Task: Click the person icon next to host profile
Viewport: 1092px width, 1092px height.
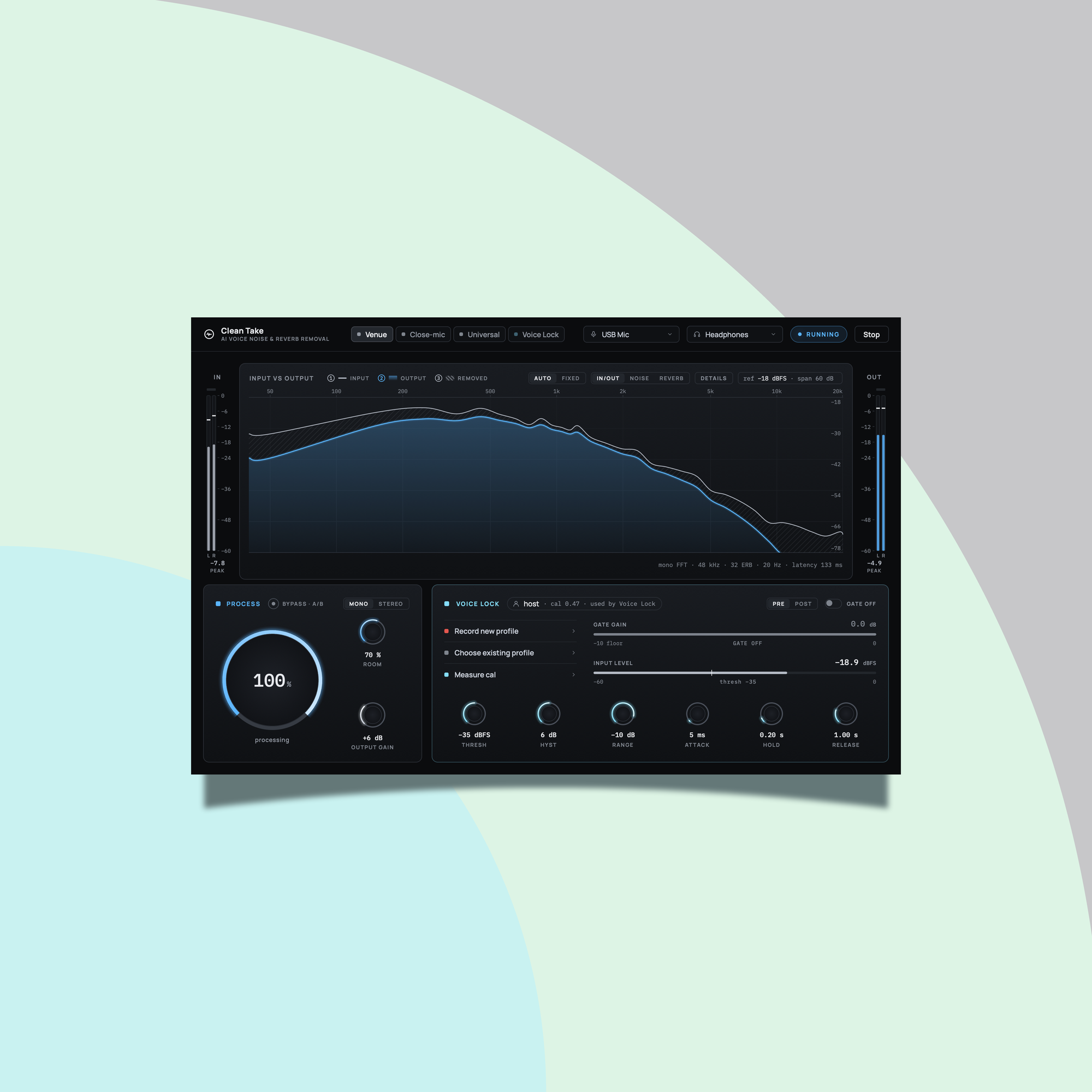Action: tap(516, 604)
